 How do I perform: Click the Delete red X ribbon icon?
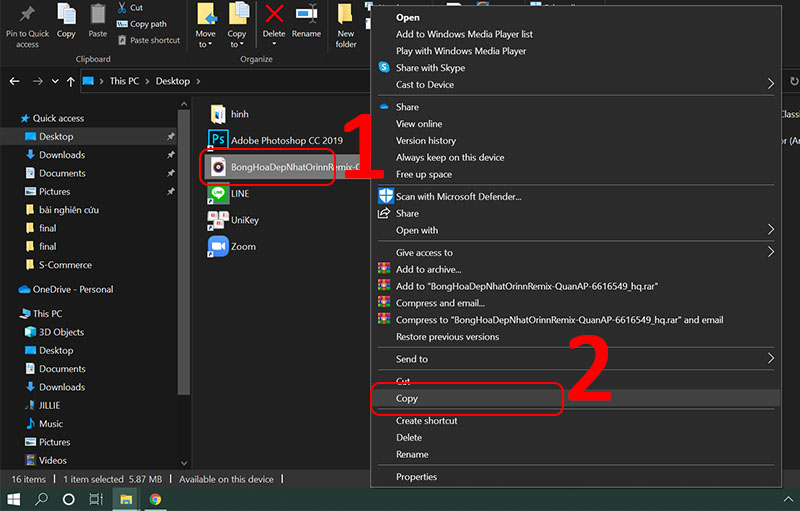pyautogui.click(x=273, y=14)
